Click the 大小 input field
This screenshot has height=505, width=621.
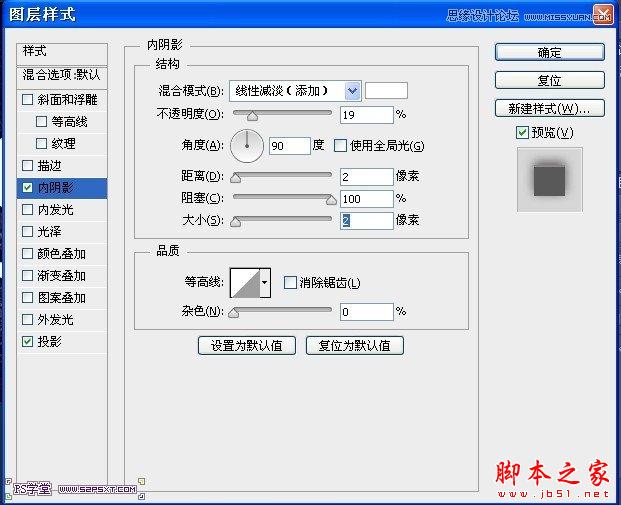click(x=367, y=221)
